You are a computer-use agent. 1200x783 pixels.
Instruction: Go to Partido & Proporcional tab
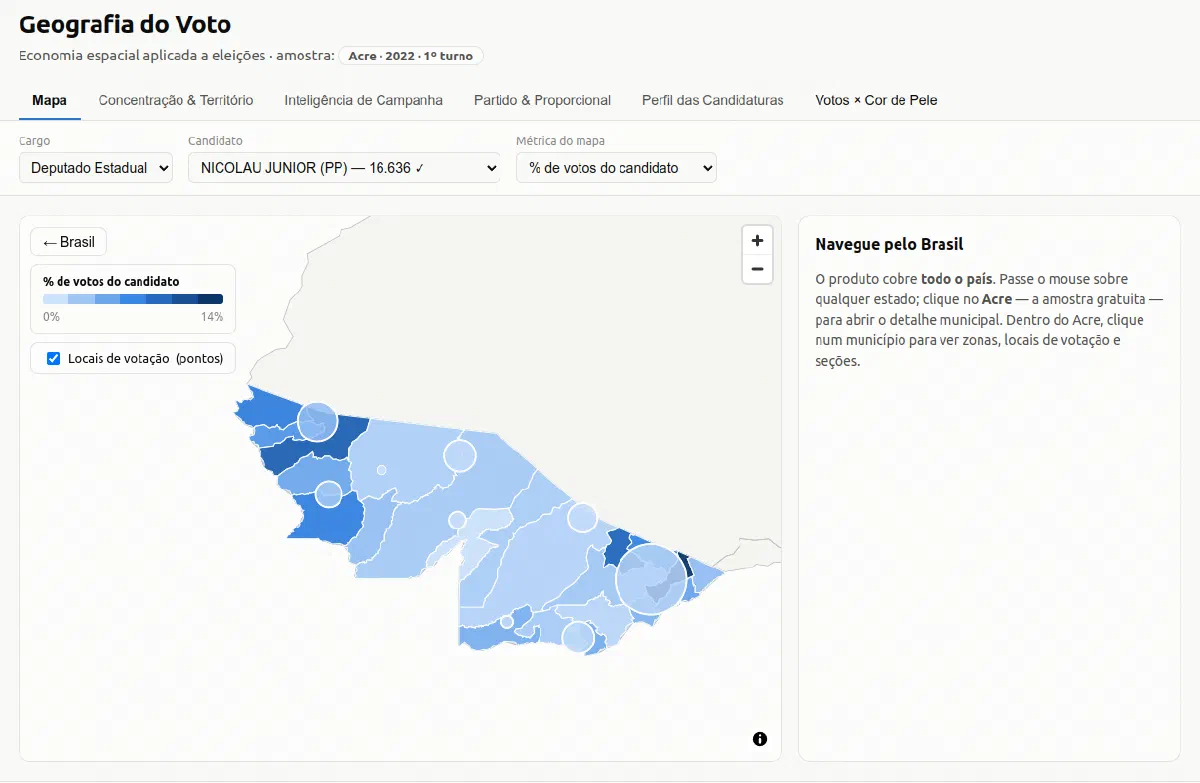tap(542, 100)
